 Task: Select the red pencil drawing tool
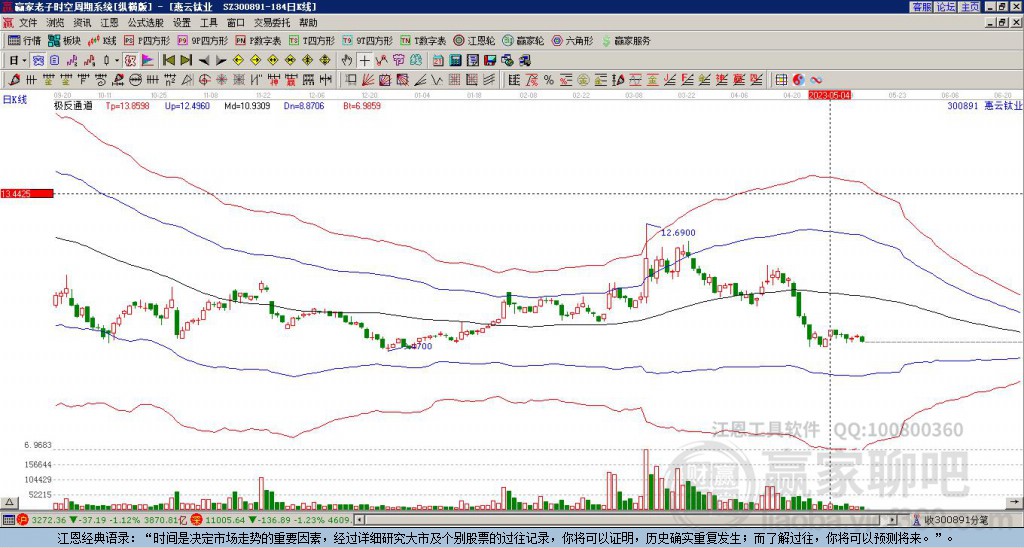tap(14, 80)
